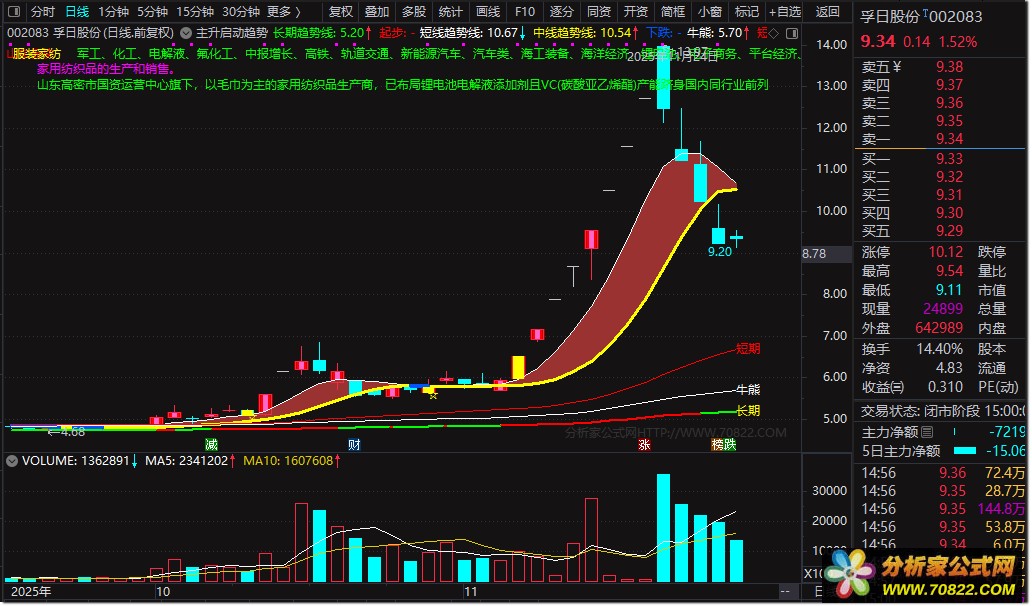Click the diamond icon in indicator header

(x=773, y=33)
